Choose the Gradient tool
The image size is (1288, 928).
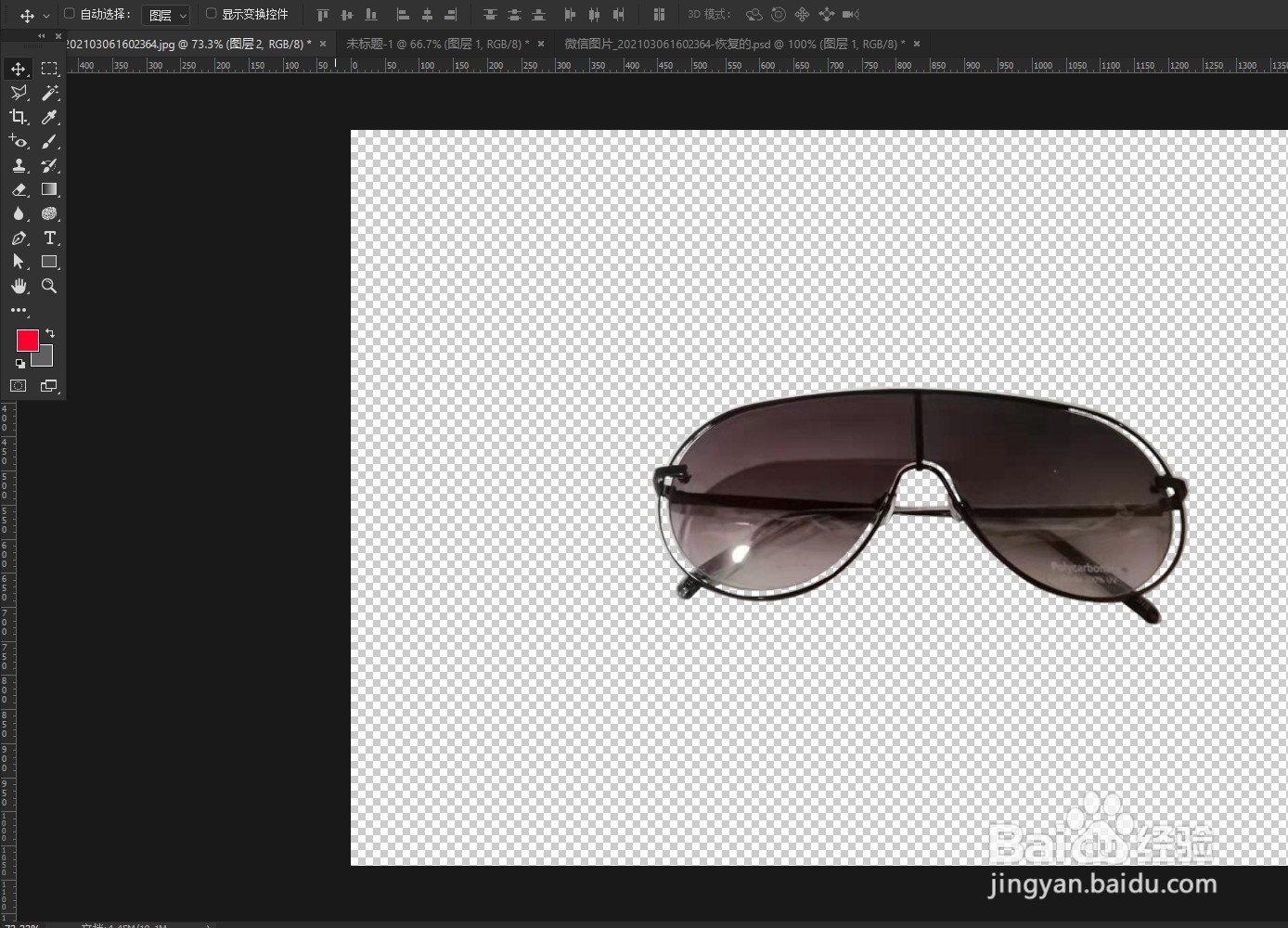tap(49, 189)
